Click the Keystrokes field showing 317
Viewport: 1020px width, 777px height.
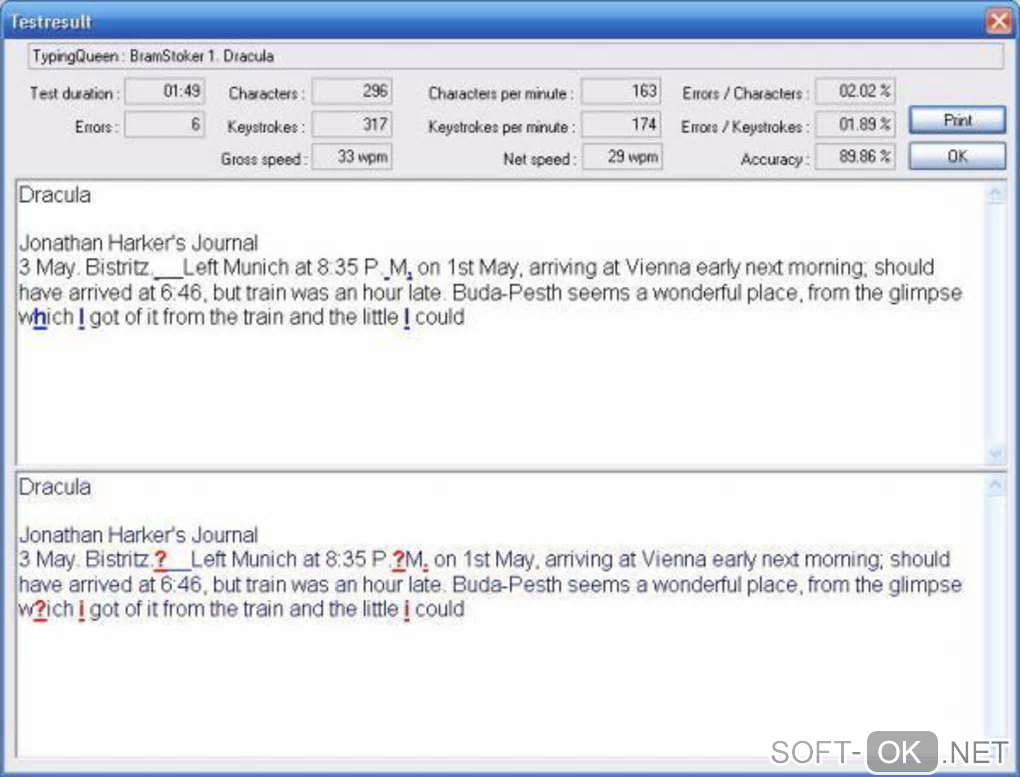pos(352,124)
